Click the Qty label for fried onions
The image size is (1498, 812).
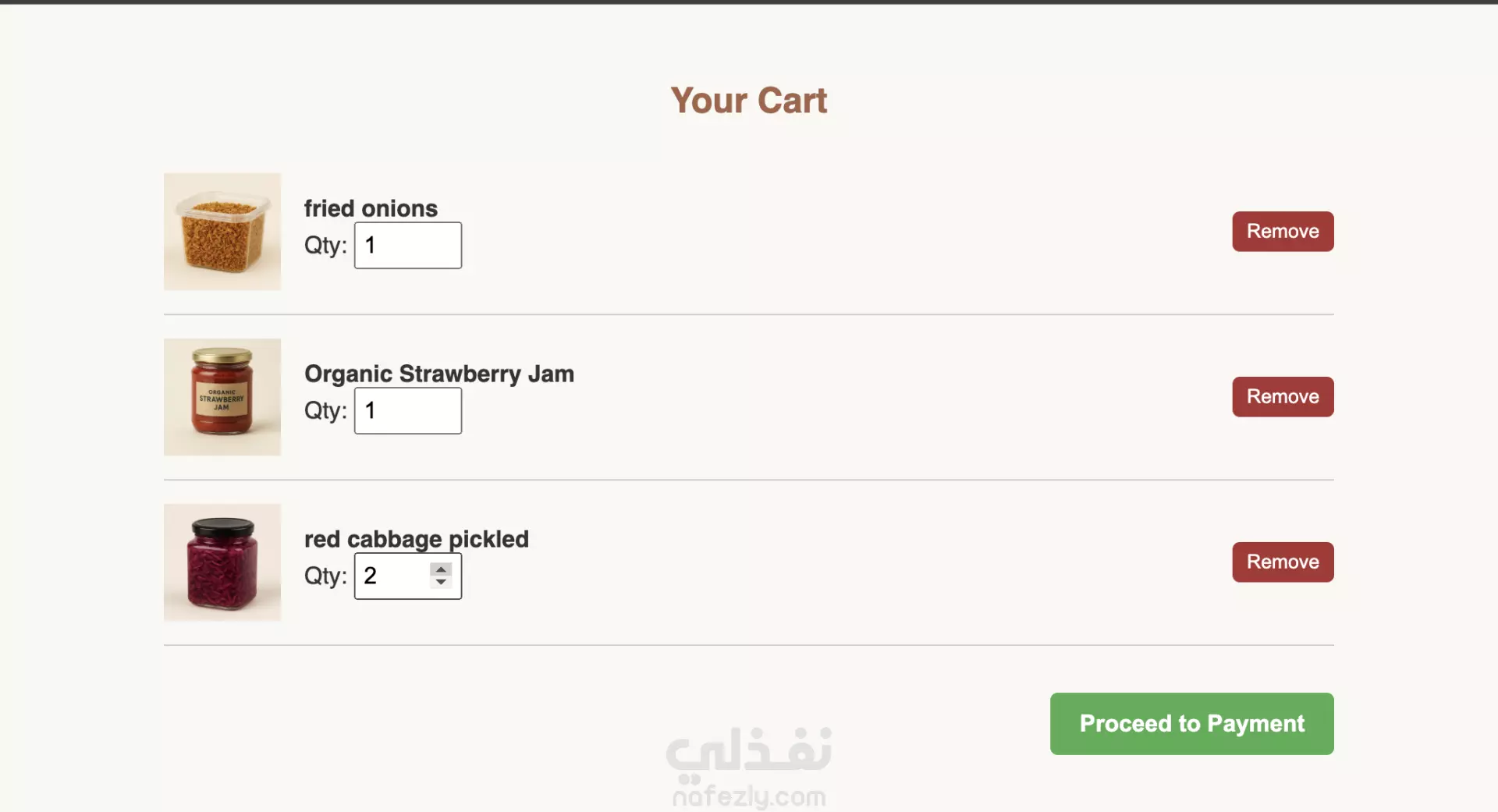tap(325, 246)
